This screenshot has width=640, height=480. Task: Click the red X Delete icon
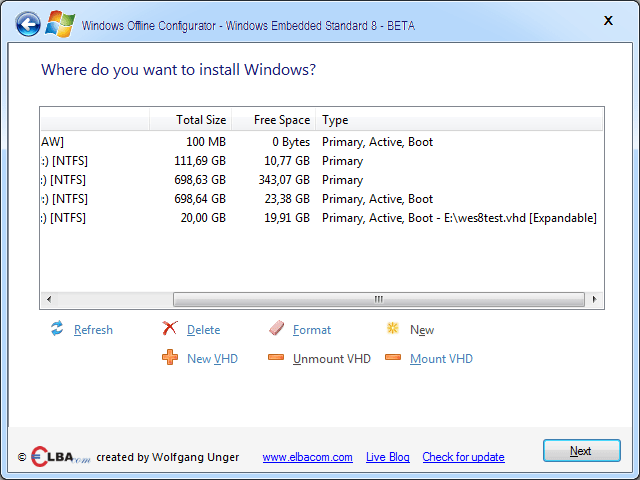[169, 328]
